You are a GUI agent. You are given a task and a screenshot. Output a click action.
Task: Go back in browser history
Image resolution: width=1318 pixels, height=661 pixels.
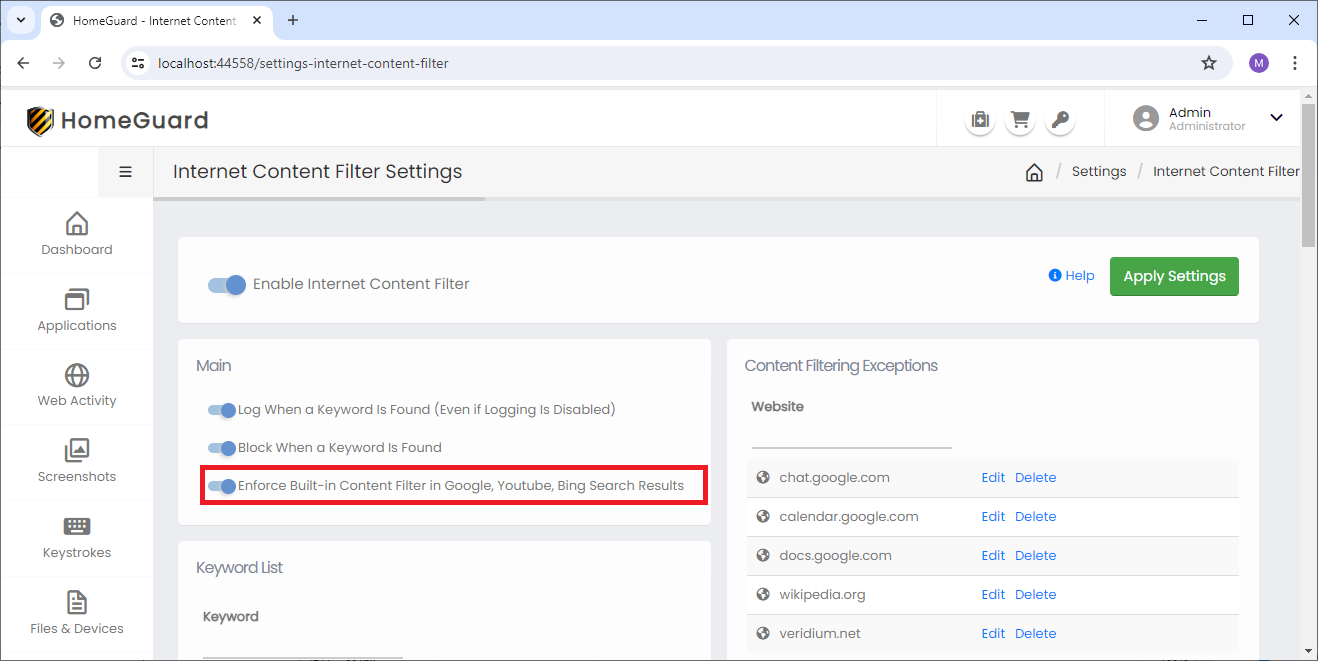tap(23, 63)
